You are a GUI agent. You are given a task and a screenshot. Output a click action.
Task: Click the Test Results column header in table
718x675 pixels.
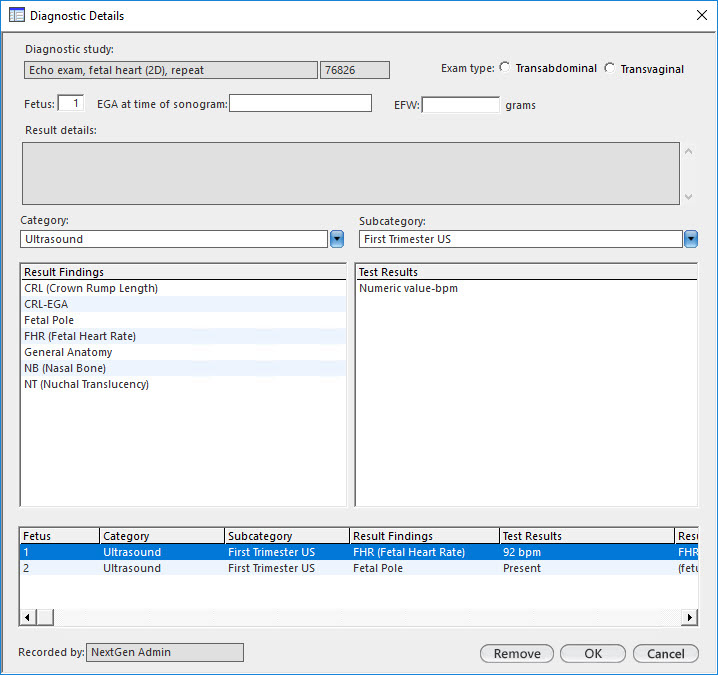[x=587, y=536]
